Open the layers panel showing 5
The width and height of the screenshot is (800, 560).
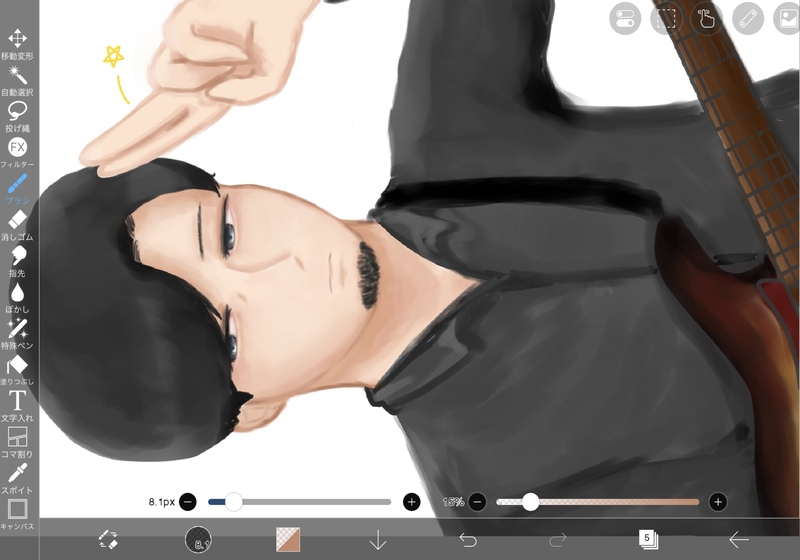648,540
